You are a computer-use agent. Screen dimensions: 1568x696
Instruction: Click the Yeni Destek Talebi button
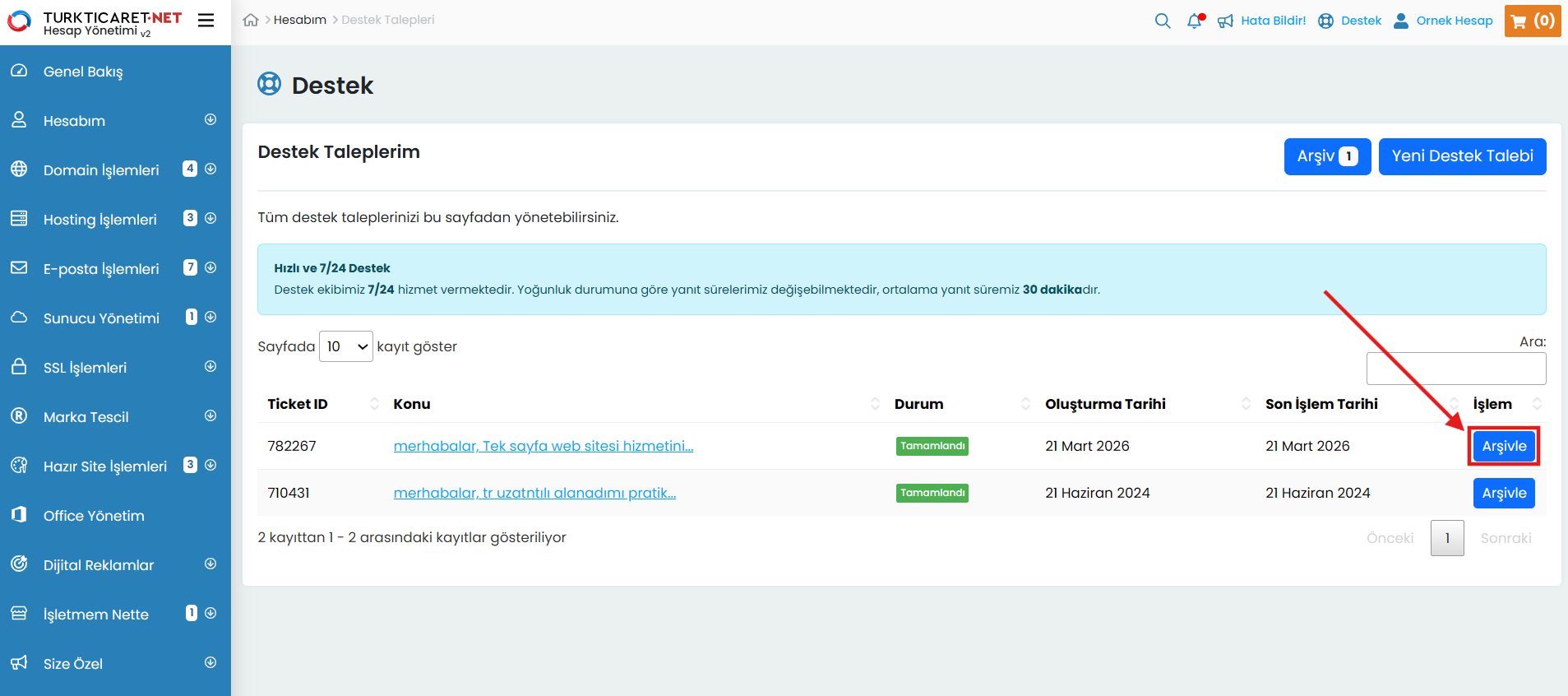pyautogui.click(x=1462, y=156)
